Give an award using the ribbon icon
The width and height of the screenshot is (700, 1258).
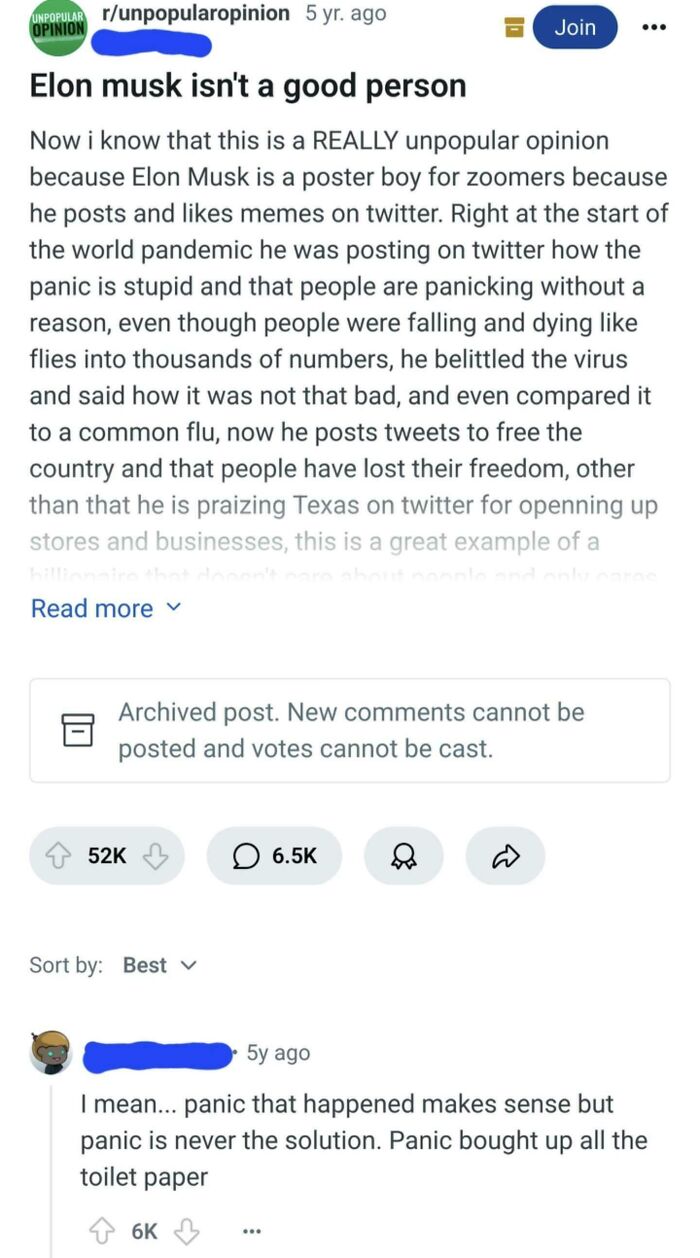tap(404, 855)
